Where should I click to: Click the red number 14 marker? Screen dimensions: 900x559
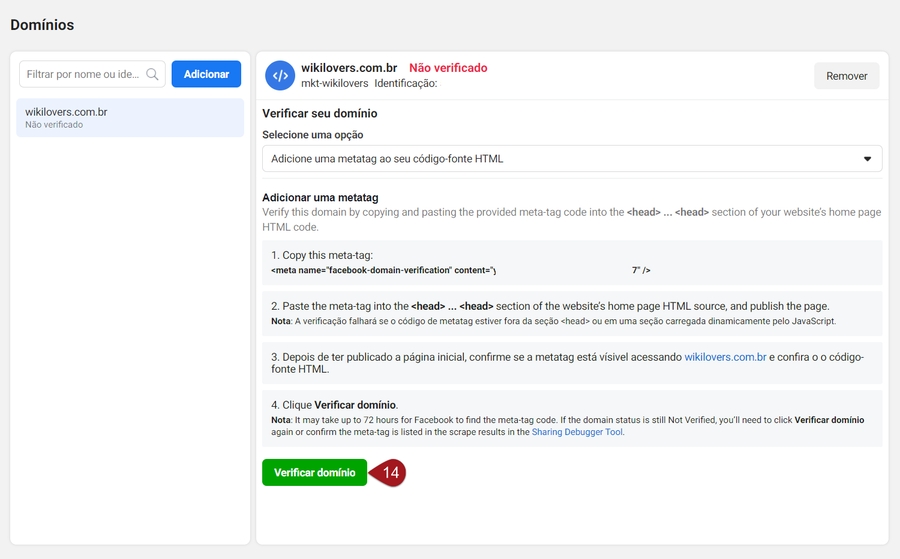pyautogui.click(x=390, y=473)
